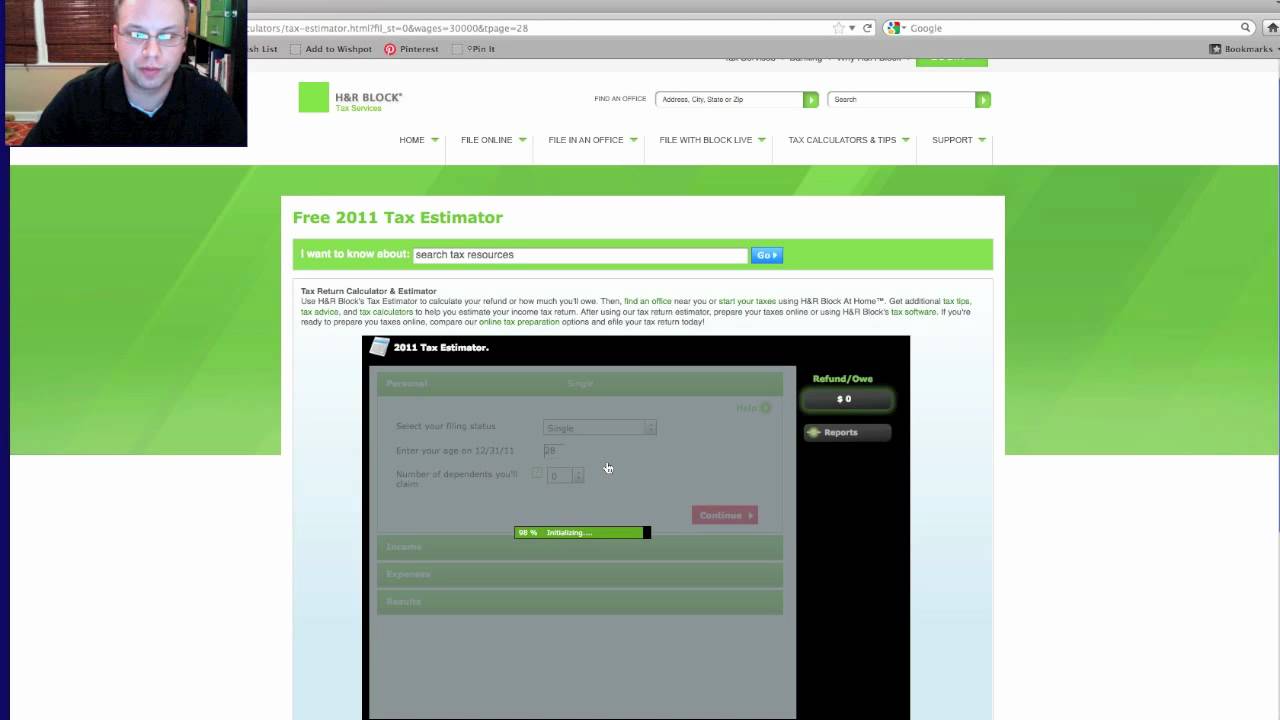Follow the 'online tax preparation' link

tap(519, 322)
